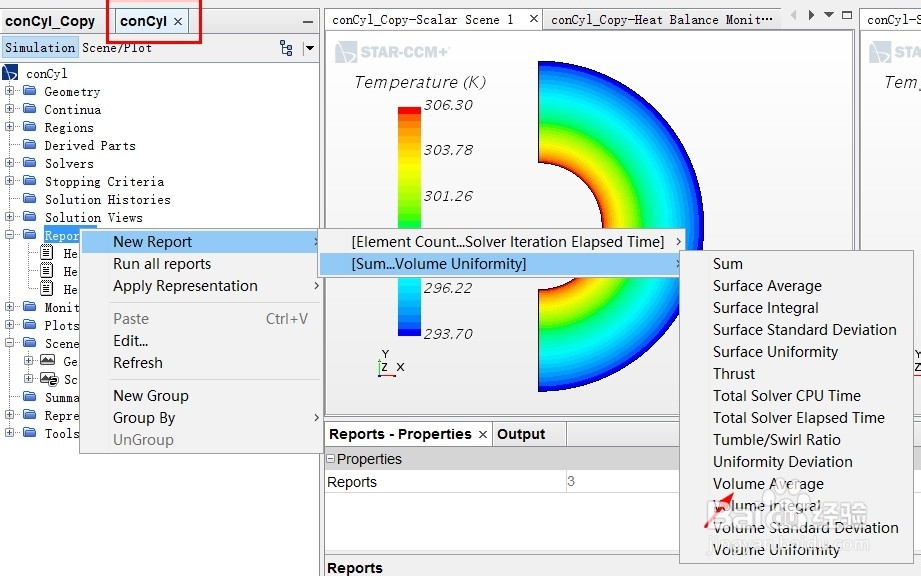
Task: Select Uniformity Deviation report
Action: pos(782,462)
